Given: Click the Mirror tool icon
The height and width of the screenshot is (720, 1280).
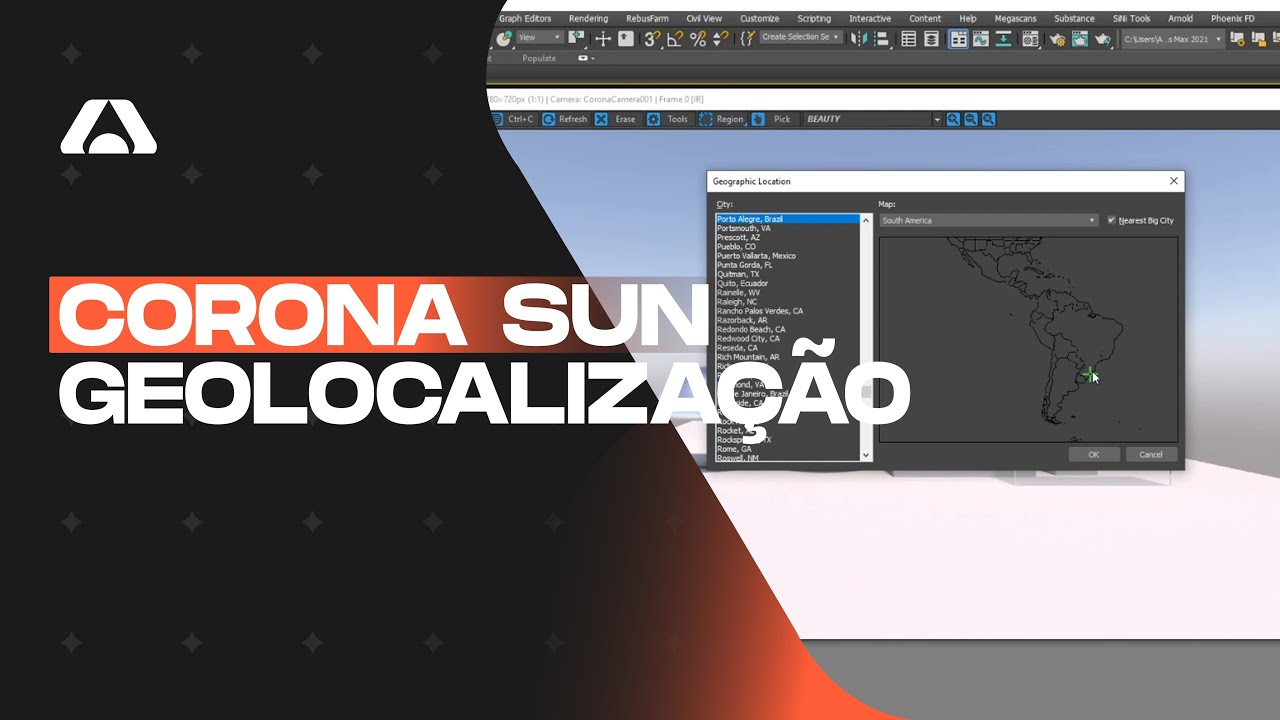Looking at the screenshot, I should (859, 39).
